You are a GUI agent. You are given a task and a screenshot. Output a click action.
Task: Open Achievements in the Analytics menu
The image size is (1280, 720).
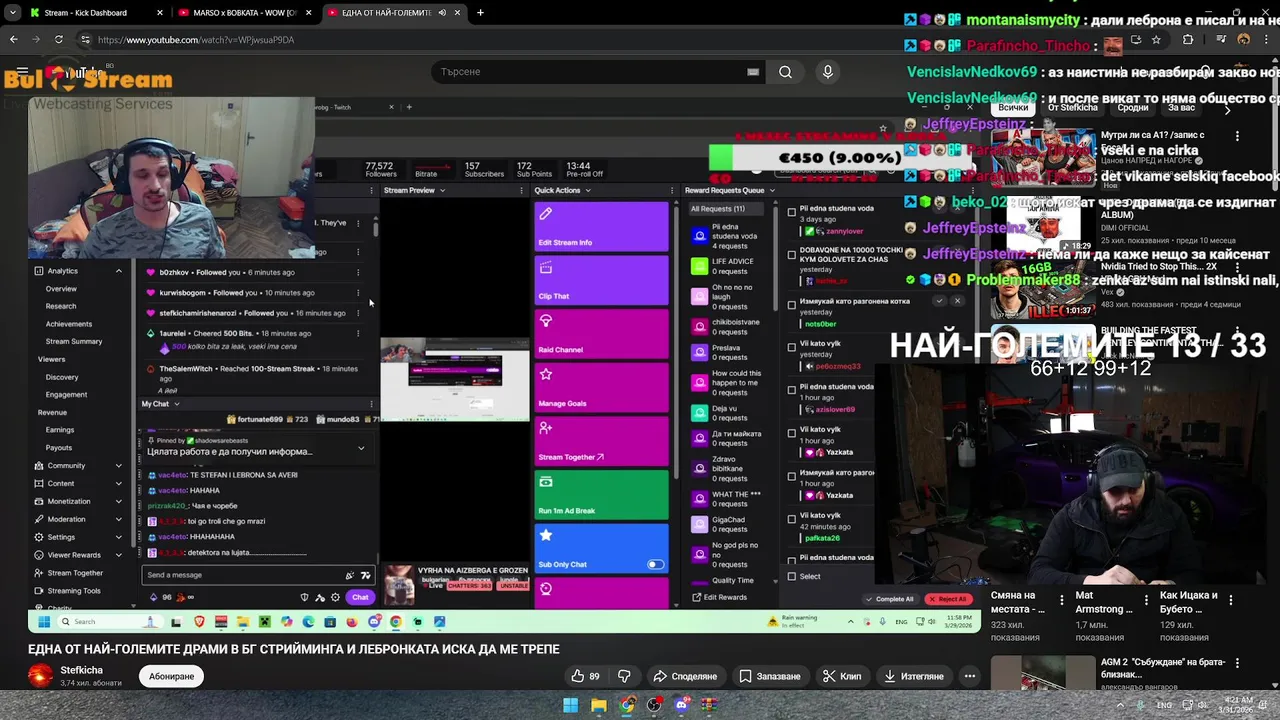(x=69, y=324)
